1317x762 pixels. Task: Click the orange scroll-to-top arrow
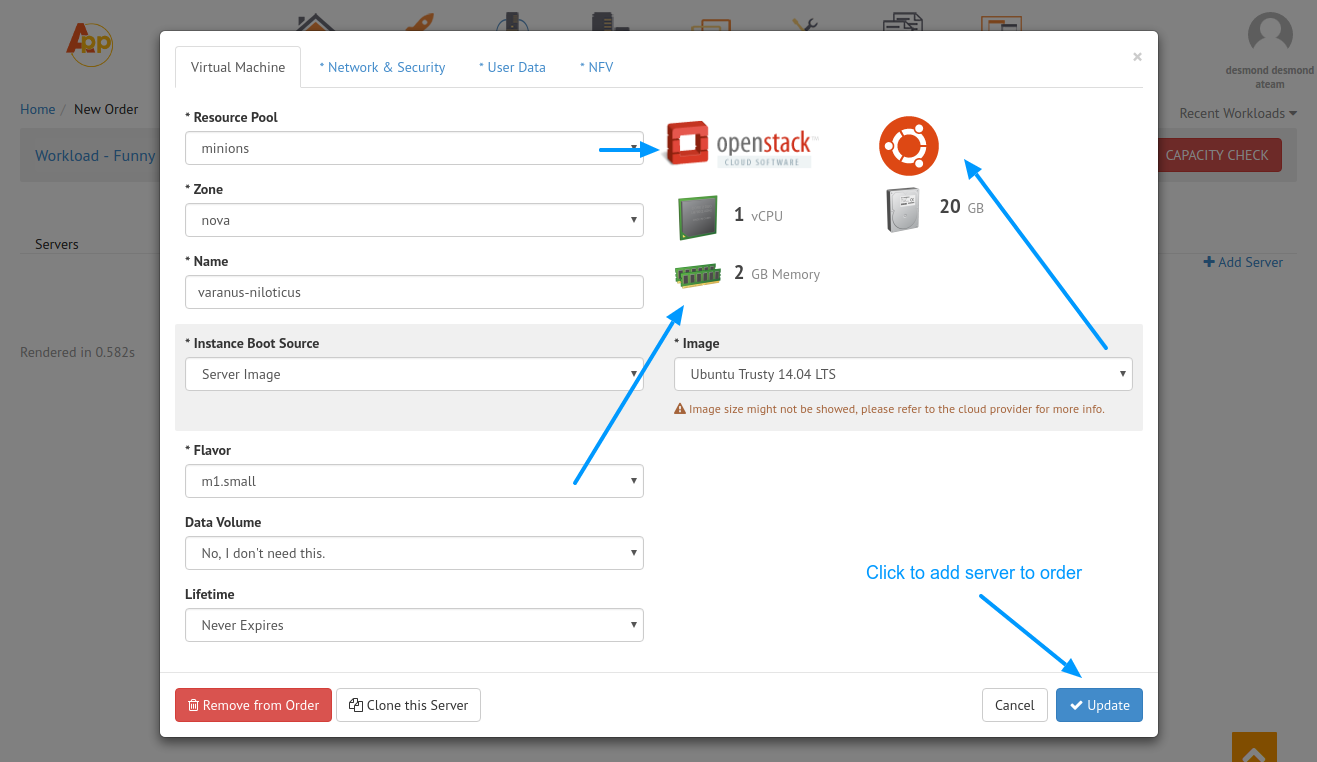[1255, 747]
